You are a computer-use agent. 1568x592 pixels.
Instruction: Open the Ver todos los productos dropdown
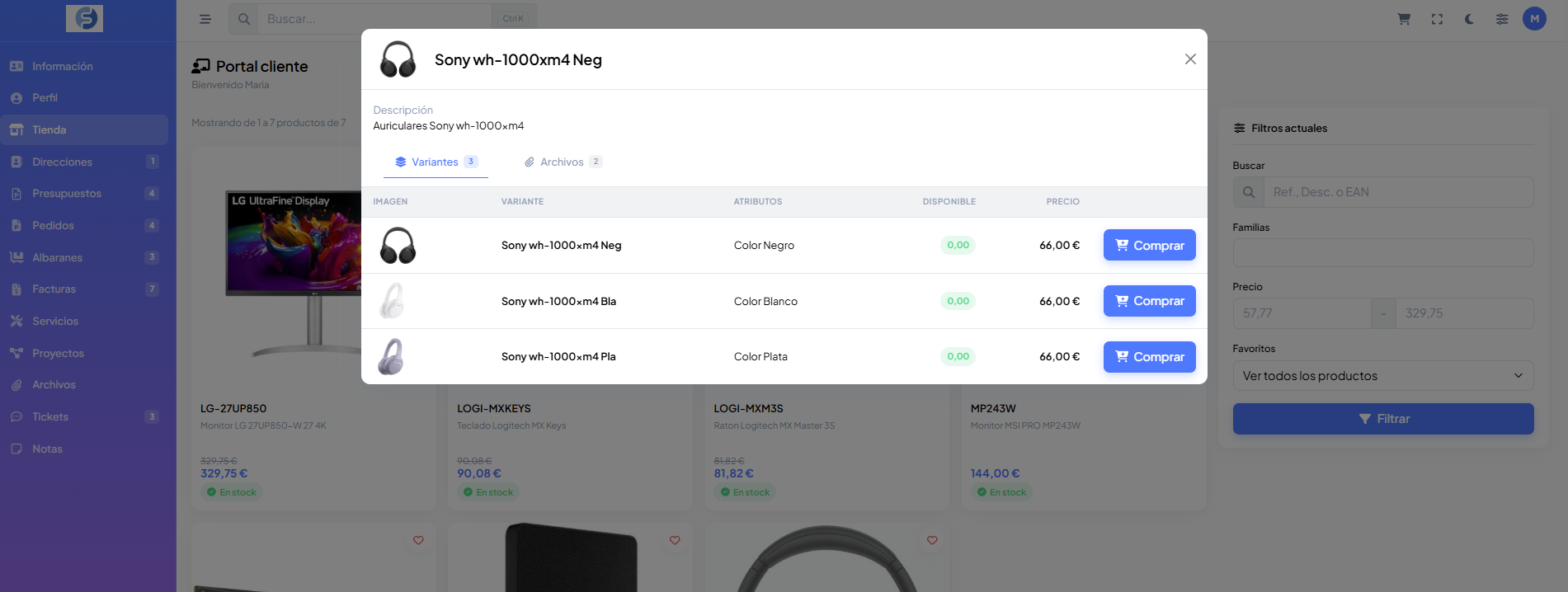coord(1383,375)
